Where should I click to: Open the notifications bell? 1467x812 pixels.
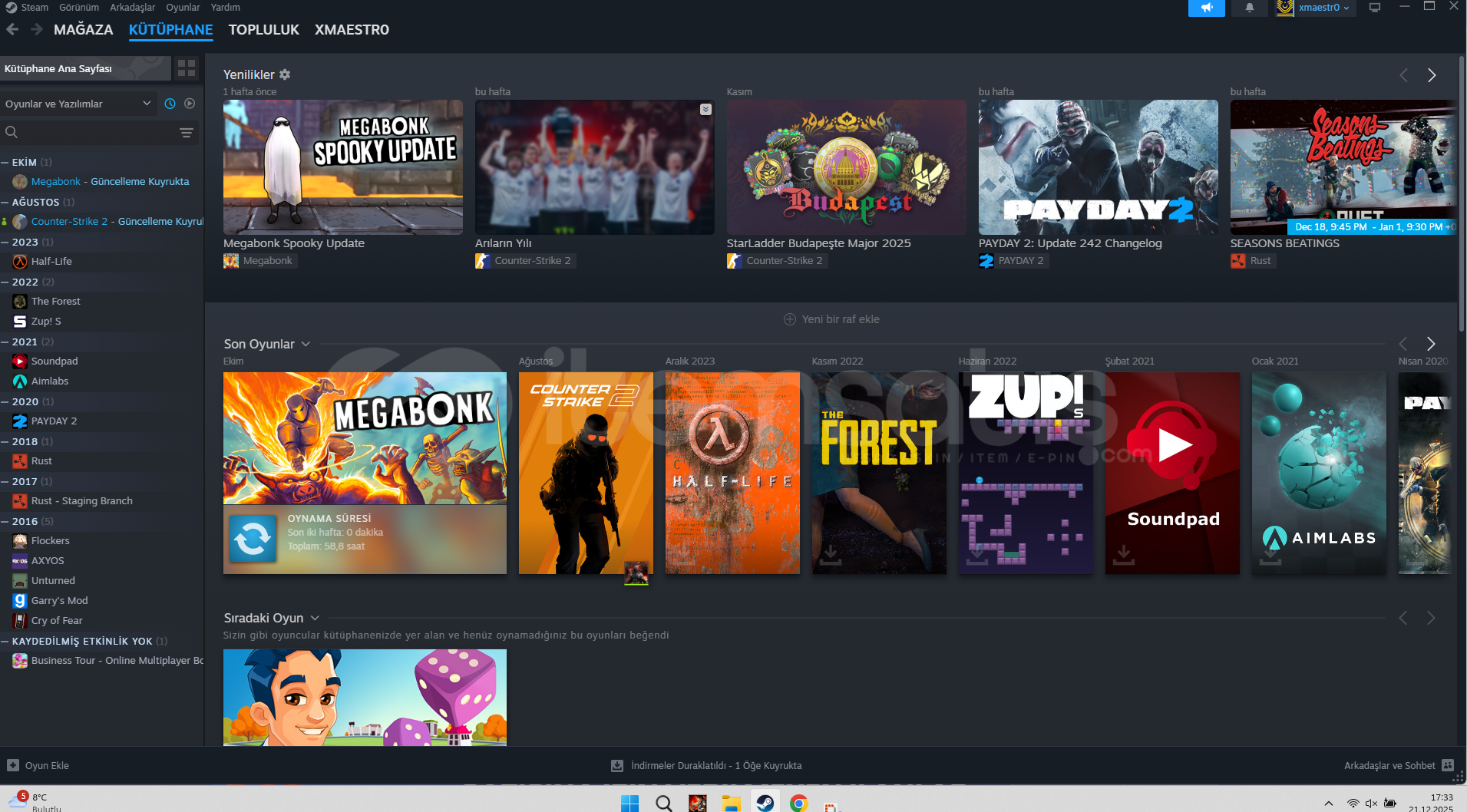coord(1250,8)
